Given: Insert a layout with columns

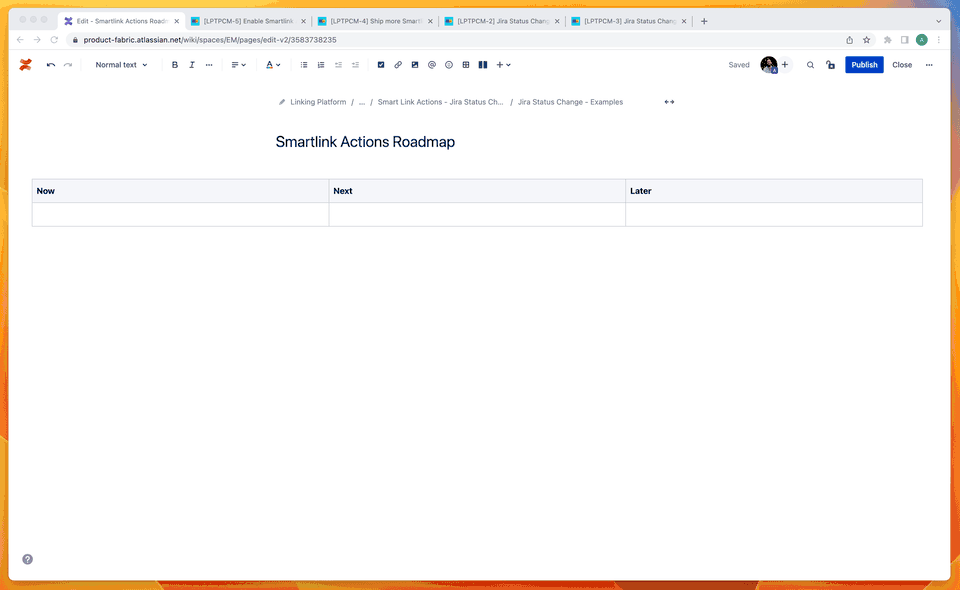Looking at the screenshot, I should [483, 64].
